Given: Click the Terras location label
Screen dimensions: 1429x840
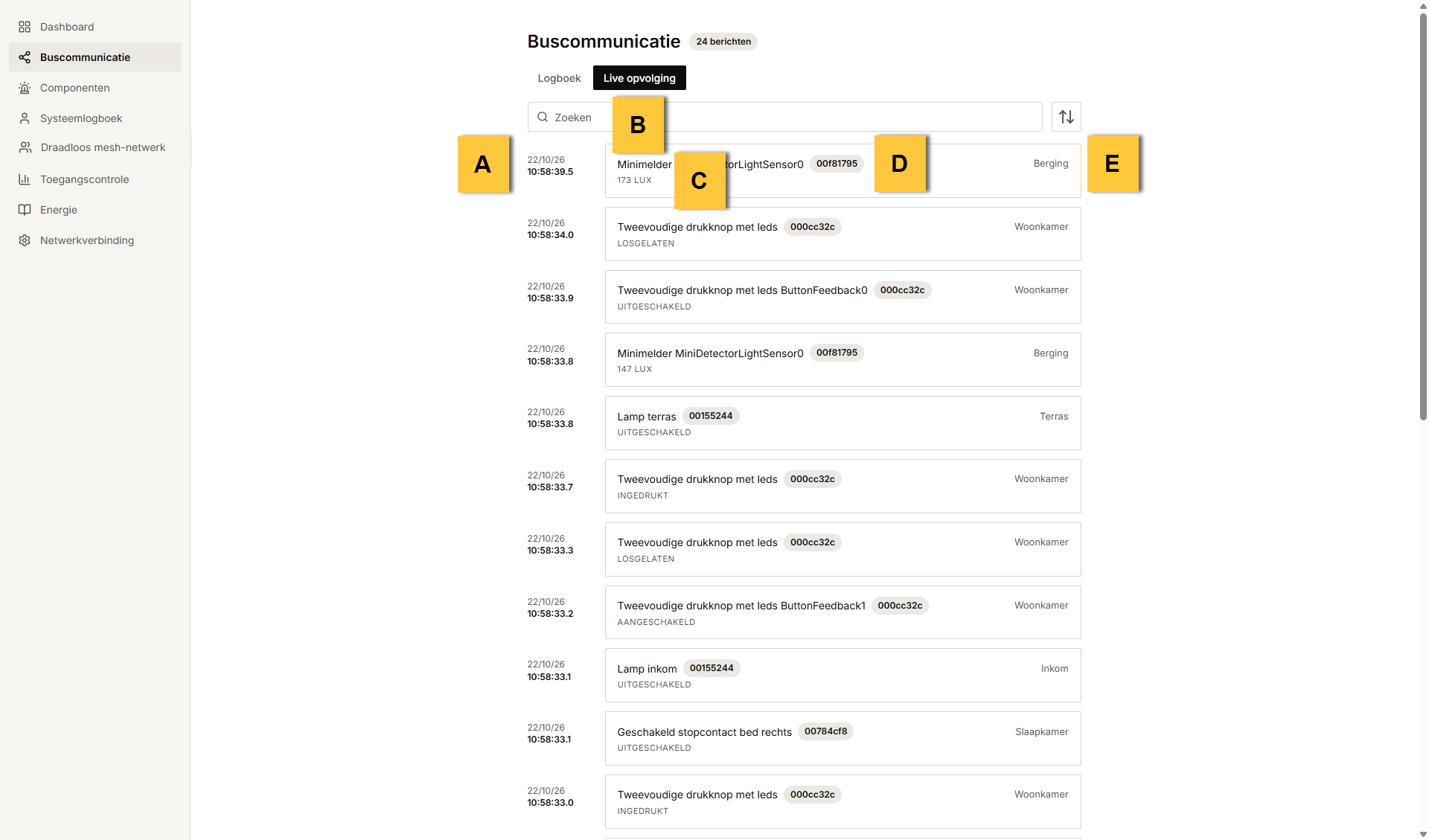Looking at the screenshot, I should click(1053, 417).
